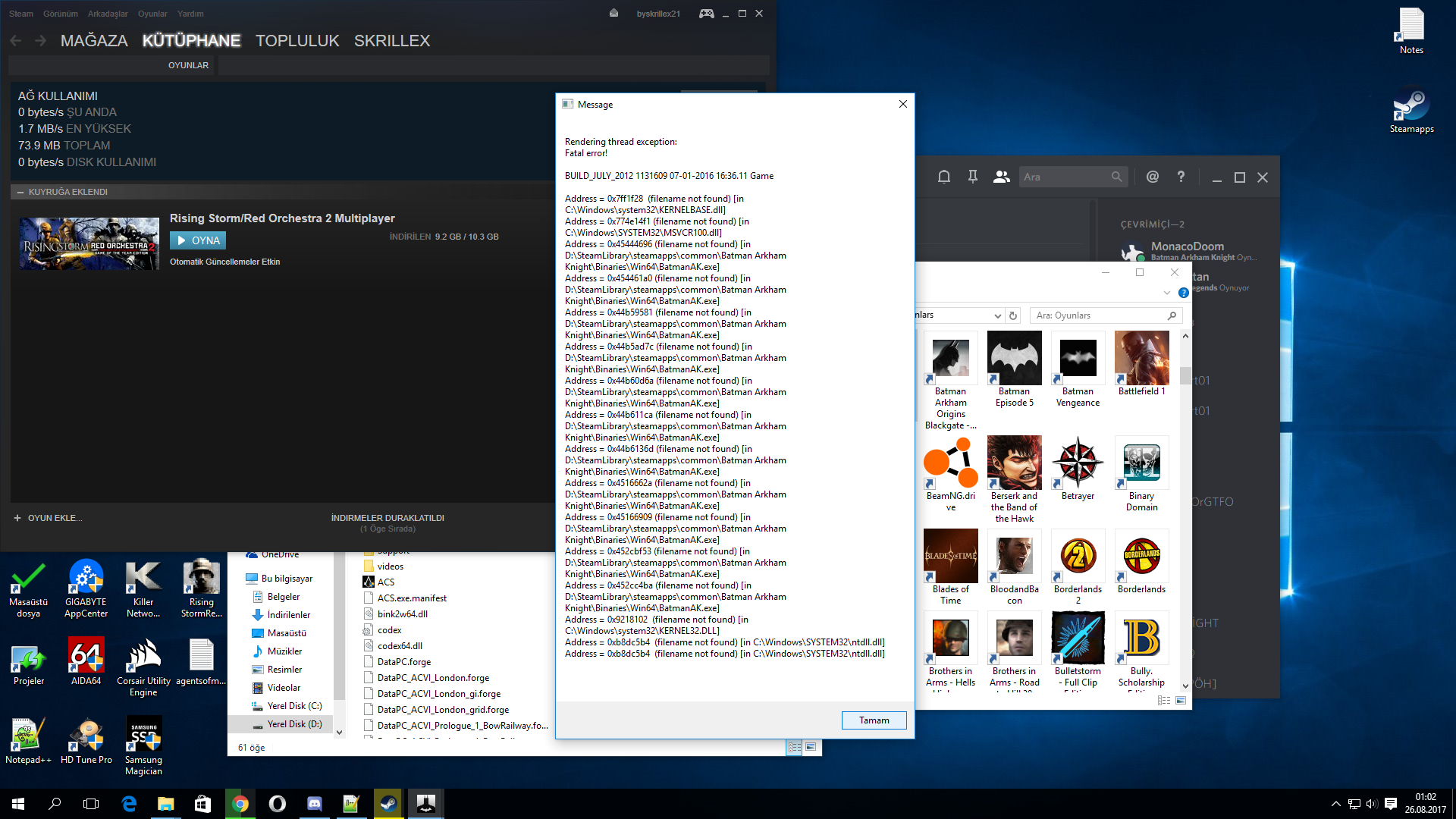Open Corsair Utility Engine shortcut
The height and width of the screenshot is (819, 1456).
click(143, 667)
